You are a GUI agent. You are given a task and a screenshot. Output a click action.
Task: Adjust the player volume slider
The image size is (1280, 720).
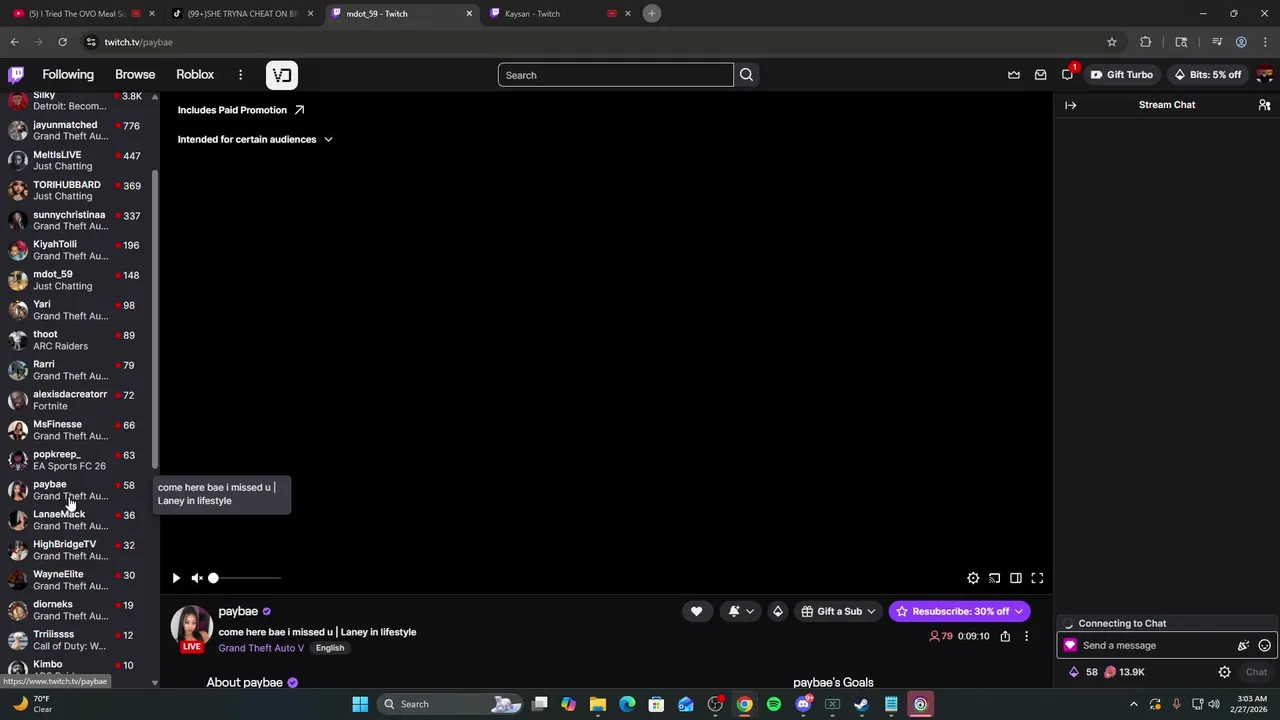pyautogui.click(x=246, y=578)
